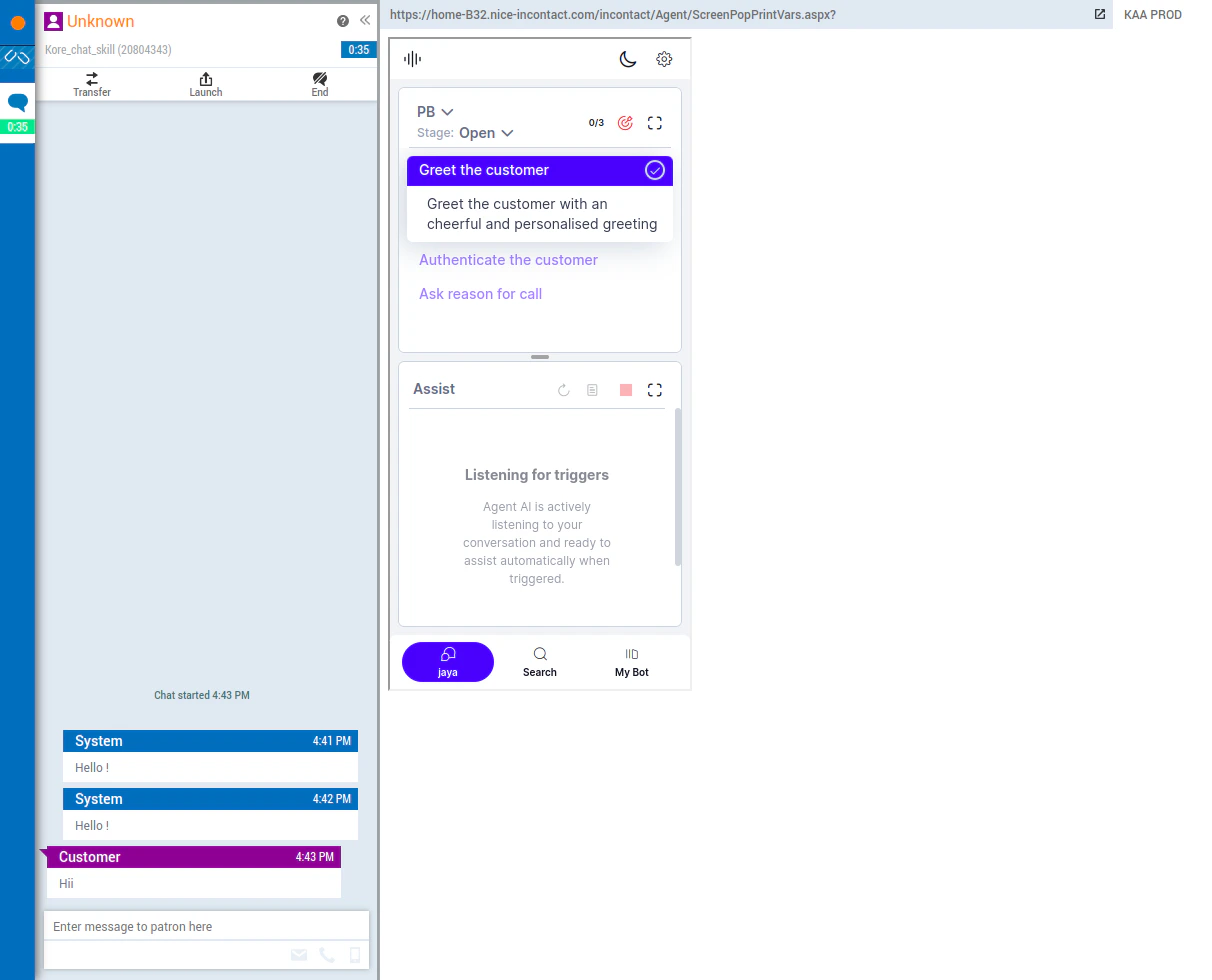Select the 'Ask reason for call' step
Viewport: 1212px width, 980px height.
tap(480, 294)
